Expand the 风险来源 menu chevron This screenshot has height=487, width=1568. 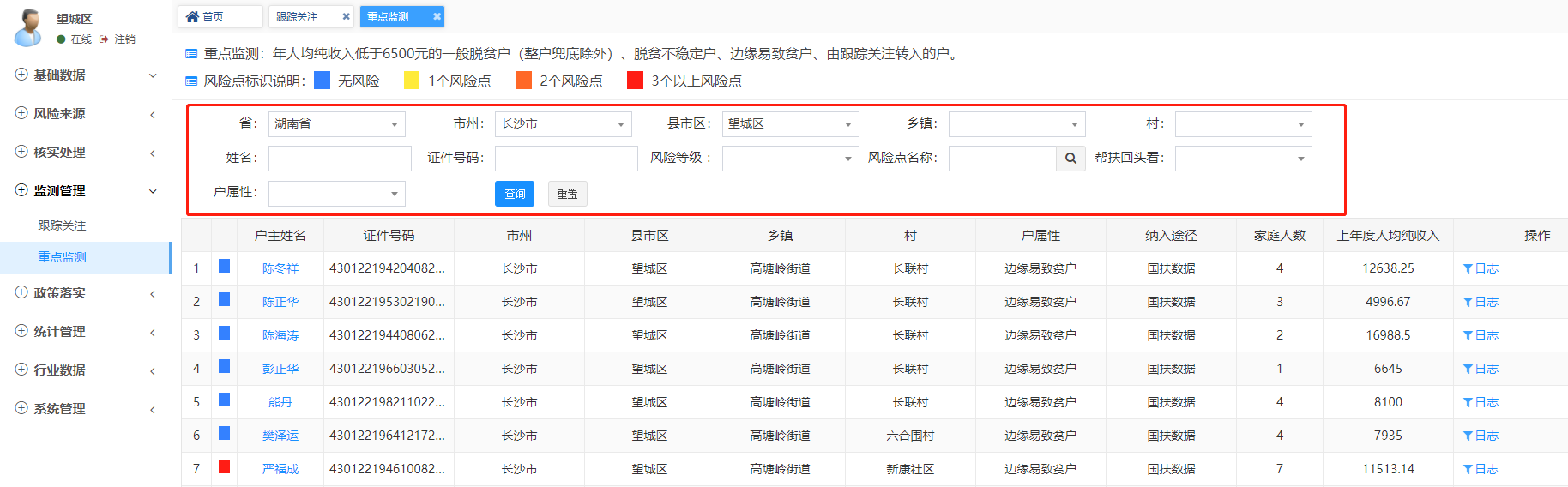[x=153, y=114]
